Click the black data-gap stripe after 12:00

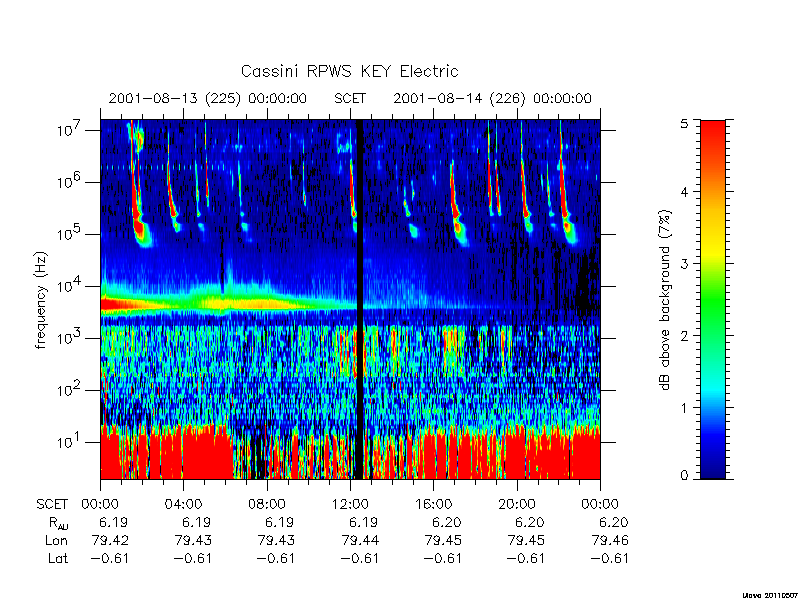click(x=360, y=299)
